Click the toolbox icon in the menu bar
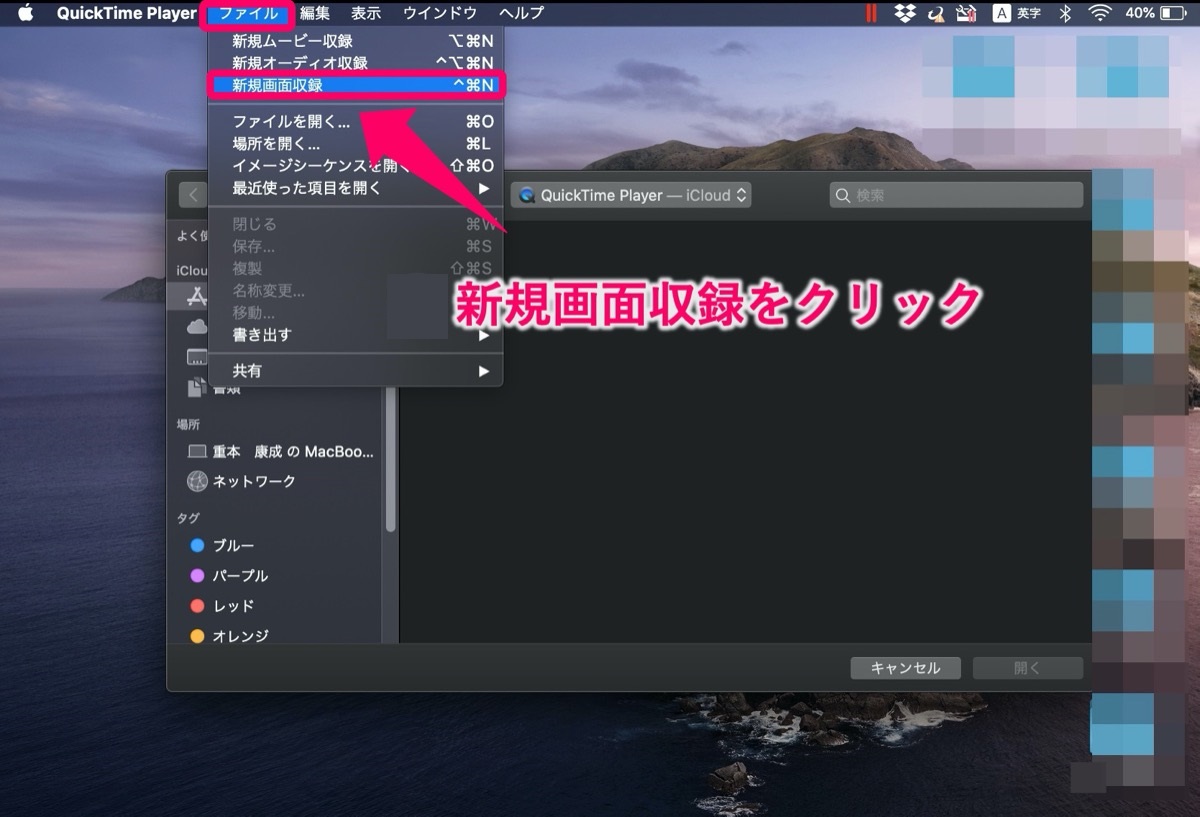 [965, 13]
